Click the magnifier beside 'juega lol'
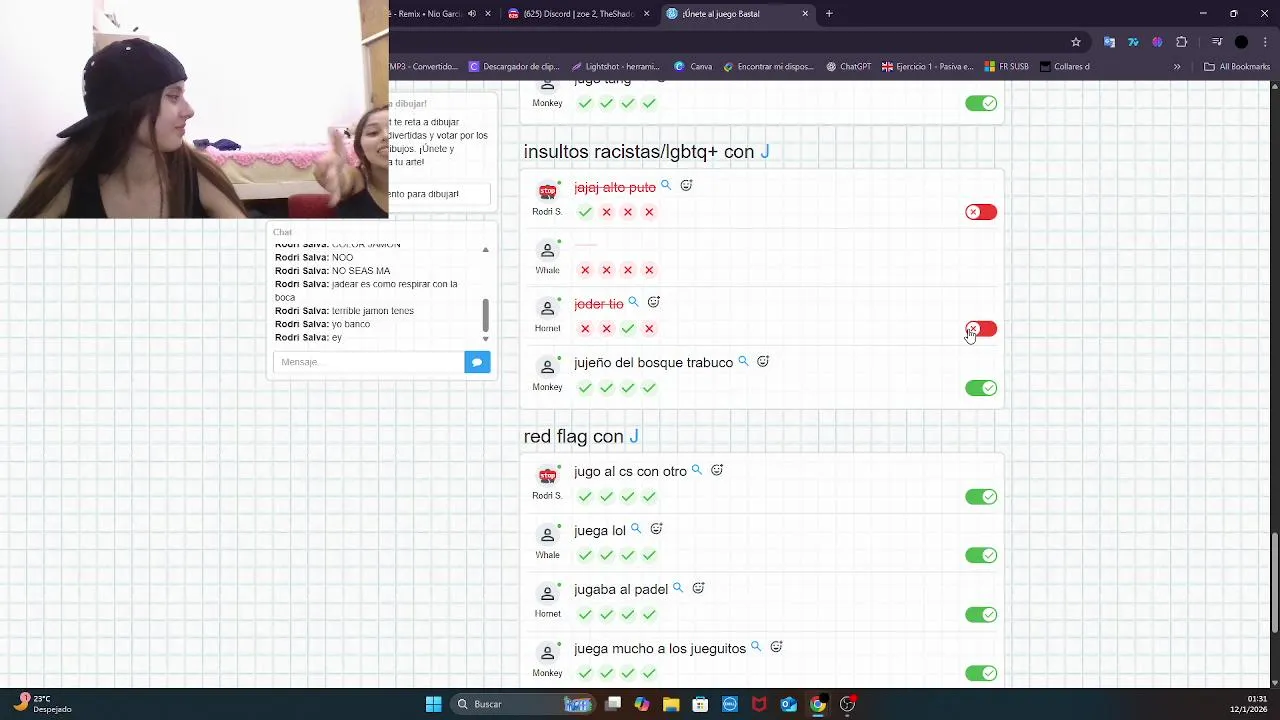 click(x=636, y=529)
